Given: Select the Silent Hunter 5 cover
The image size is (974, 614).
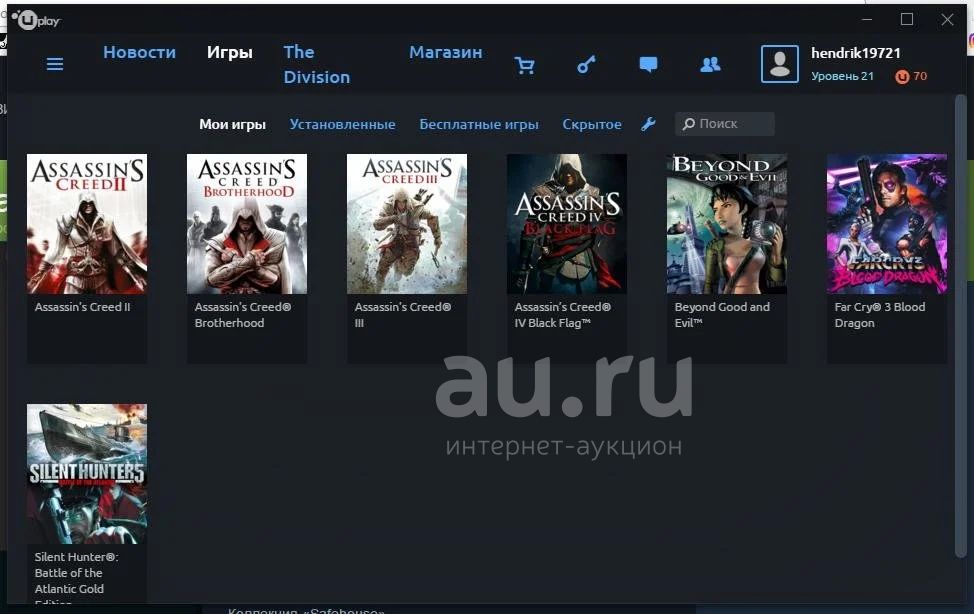Looking at the screenshot, I should 87,474.
